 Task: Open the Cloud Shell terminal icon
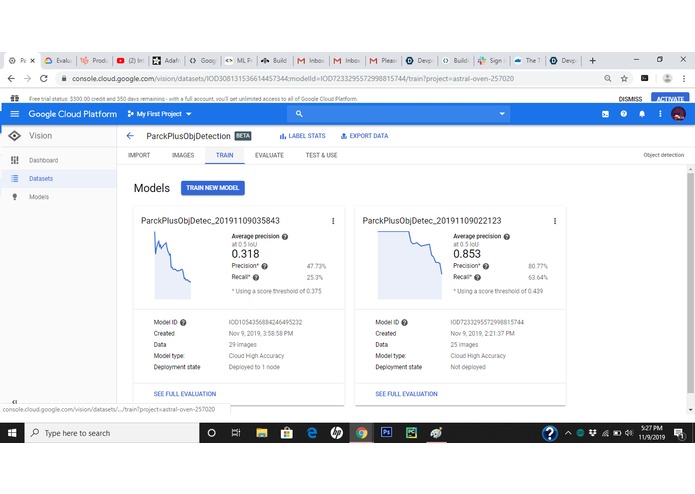pos(605,114)
